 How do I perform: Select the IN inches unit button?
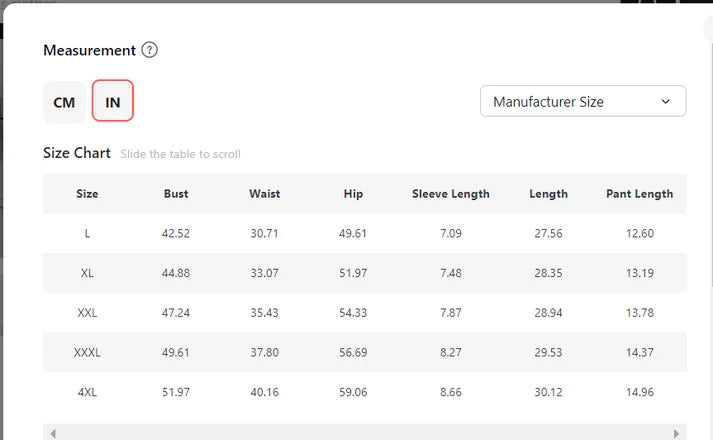113,102
